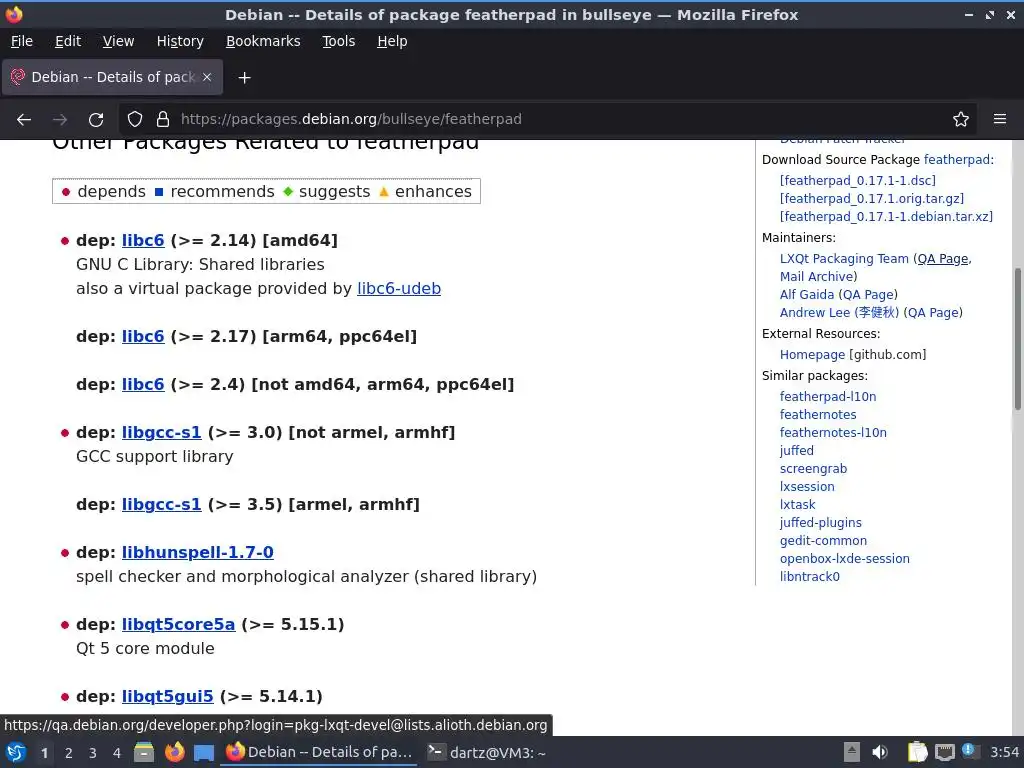Viewport: 1024px width, 768px height.
Task: Open gedit-common similar package
Action: (x=823, y=541)
